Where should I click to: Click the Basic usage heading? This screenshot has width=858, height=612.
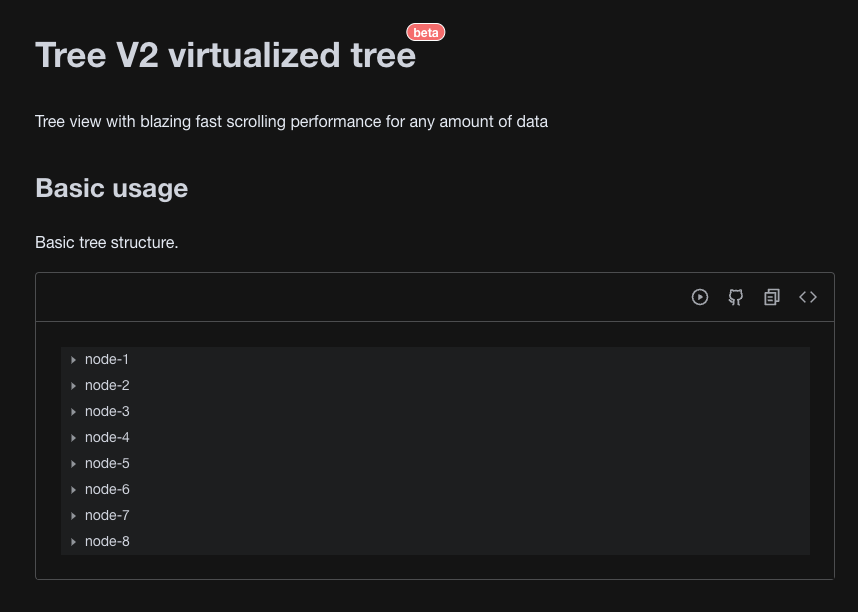112,188
